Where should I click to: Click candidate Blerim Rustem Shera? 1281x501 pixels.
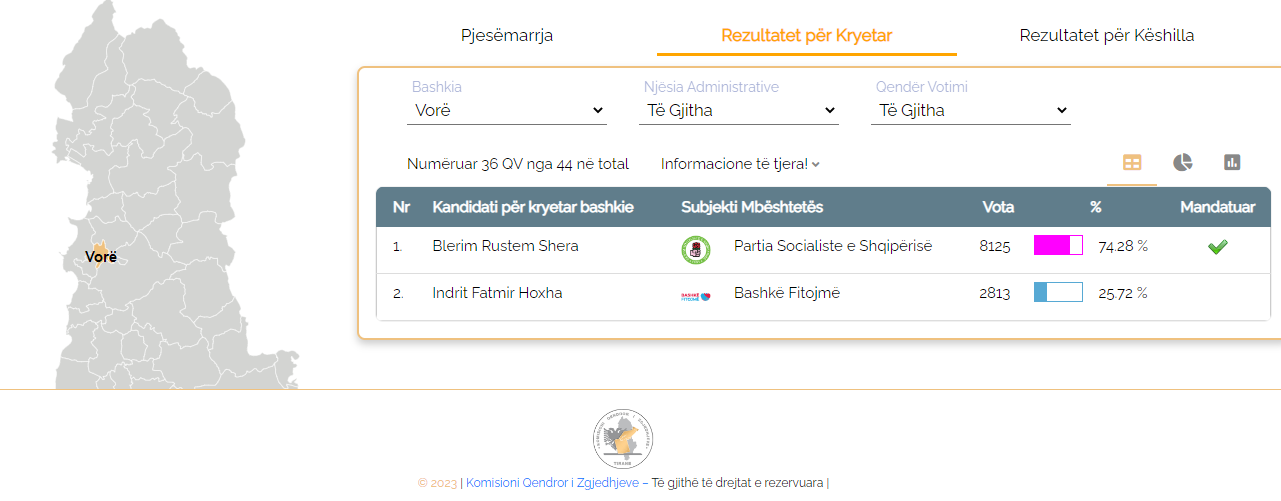505,246
